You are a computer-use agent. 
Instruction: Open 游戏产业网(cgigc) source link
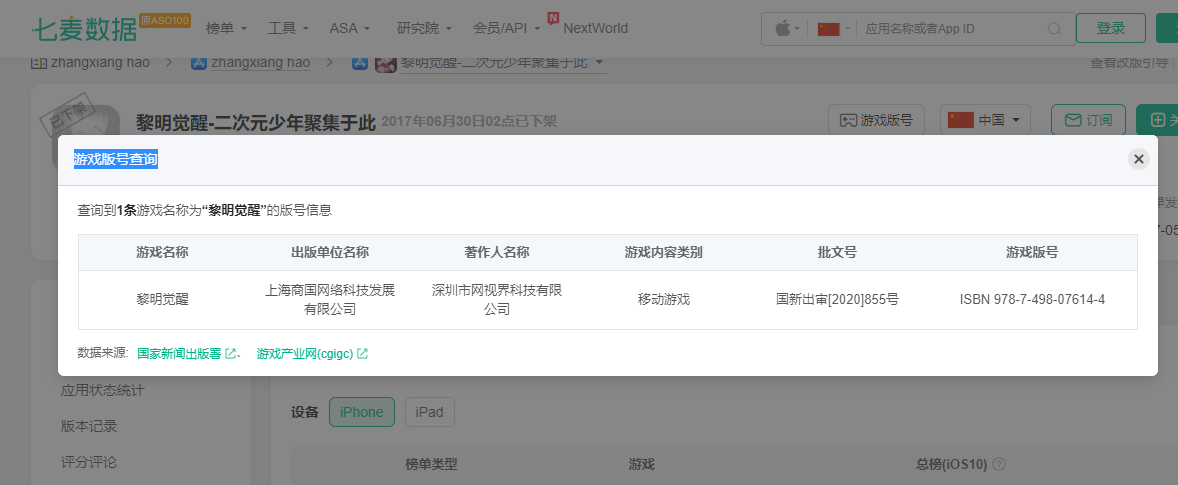click(305, 353)
